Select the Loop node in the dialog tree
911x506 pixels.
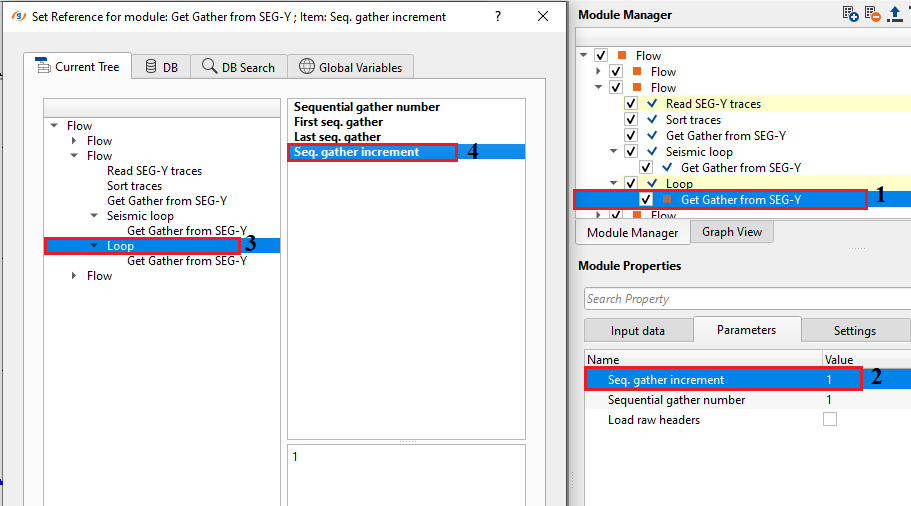point(120,246)
